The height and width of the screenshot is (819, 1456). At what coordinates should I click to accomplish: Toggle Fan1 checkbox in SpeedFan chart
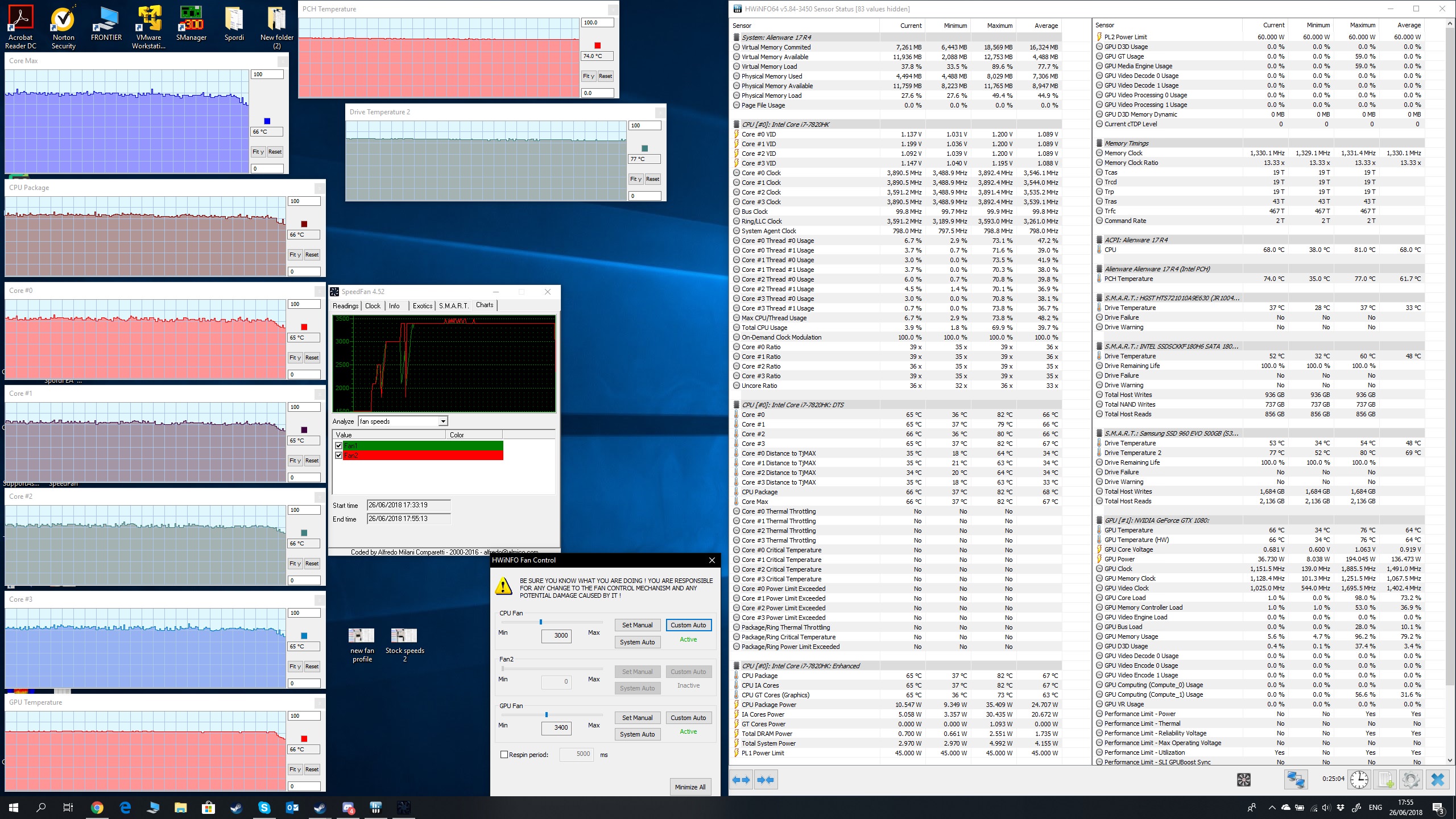coord(338,446)
